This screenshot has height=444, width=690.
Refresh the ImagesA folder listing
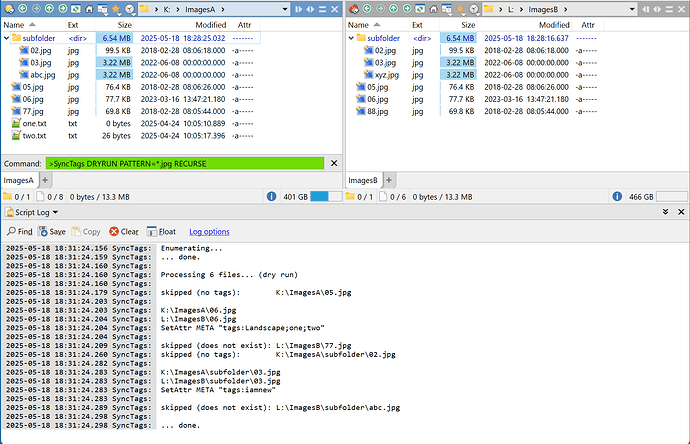[76, 9]
